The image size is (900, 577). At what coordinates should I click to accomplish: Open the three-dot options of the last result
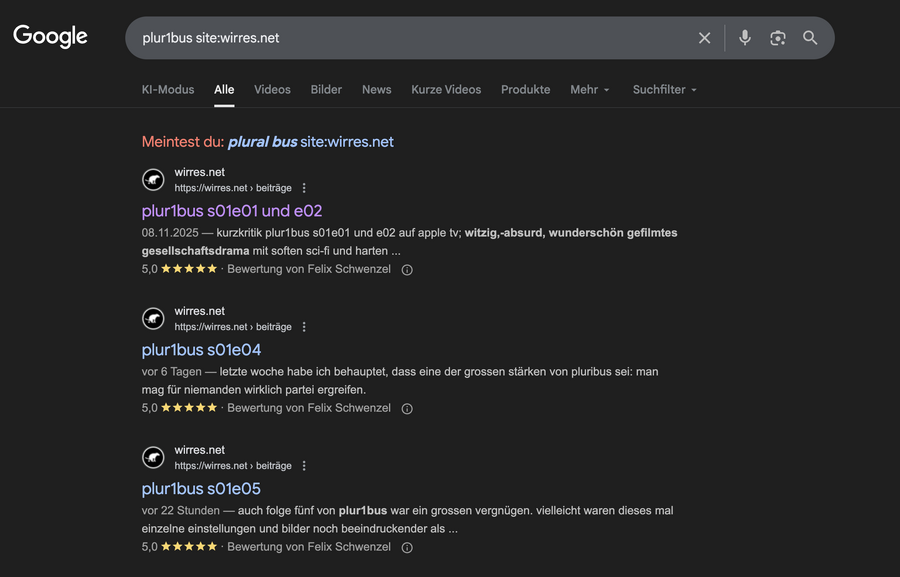(303, 465)
